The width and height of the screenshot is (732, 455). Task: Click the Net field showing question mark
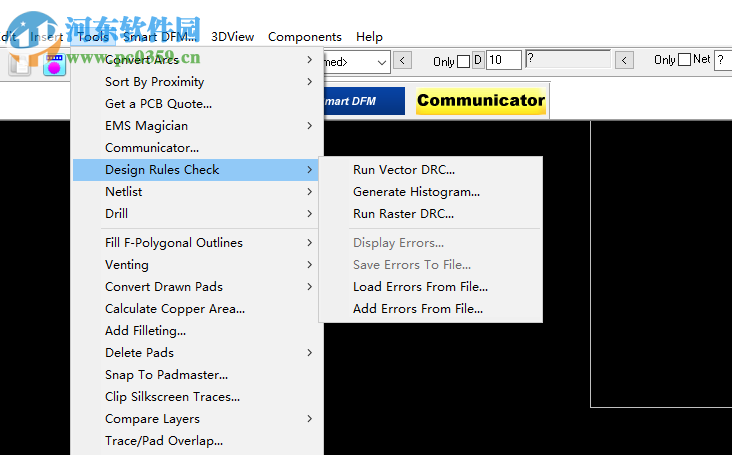point(723,60)
